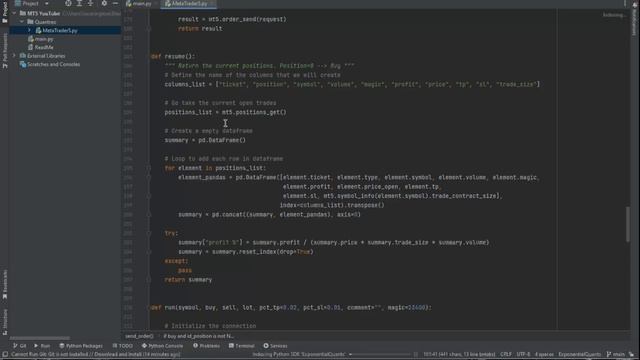640x360 pixels.
Task: Change the UTF-8 file encoding
Action: (x=523, y=354)
